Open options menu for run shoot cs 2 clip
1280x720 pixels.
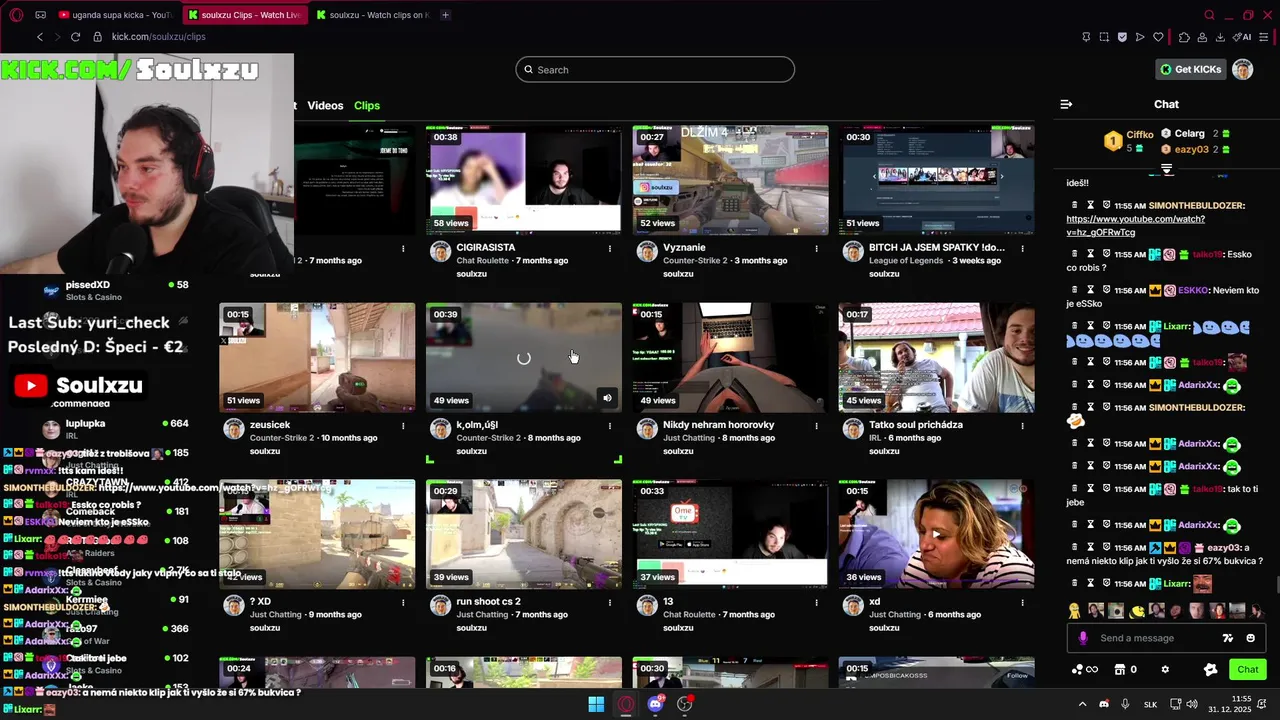click(610, 602)
